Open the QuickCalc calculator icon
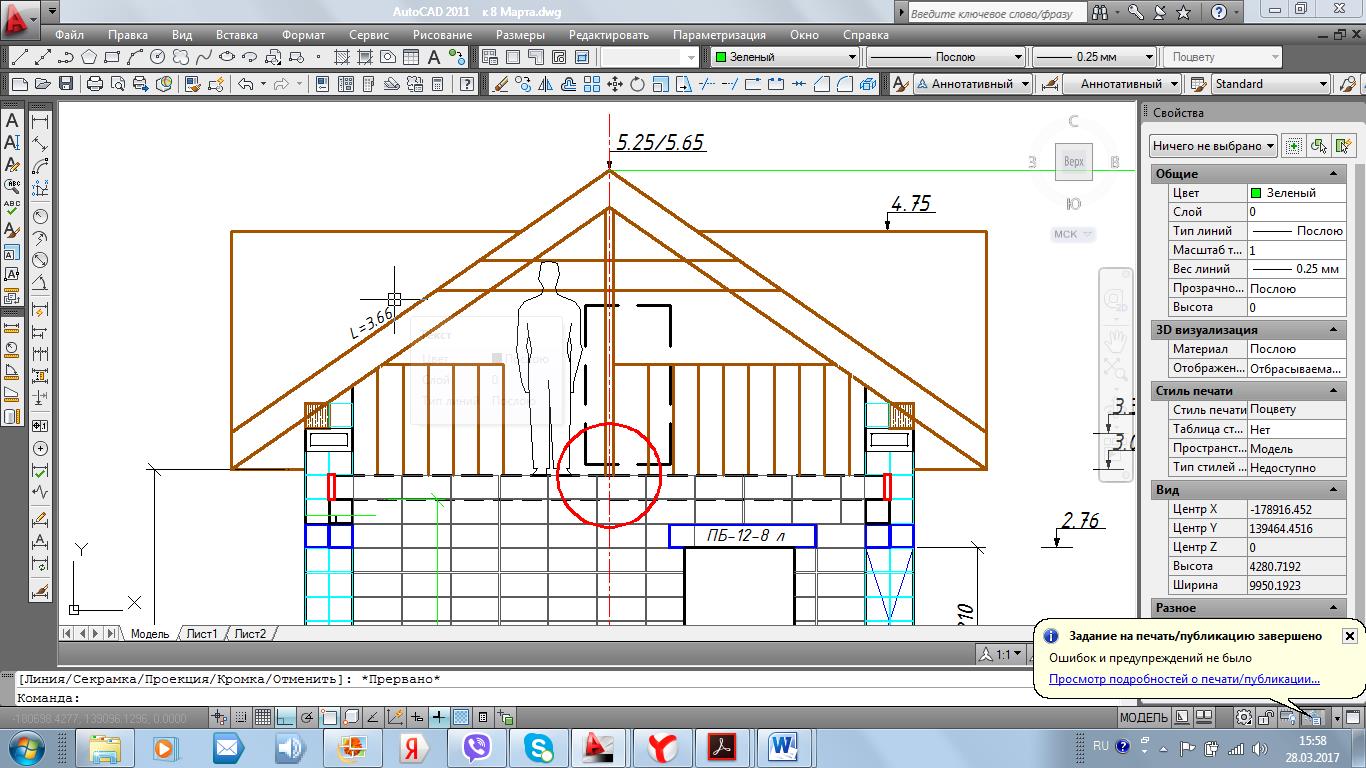 click(x=437, y=84)
